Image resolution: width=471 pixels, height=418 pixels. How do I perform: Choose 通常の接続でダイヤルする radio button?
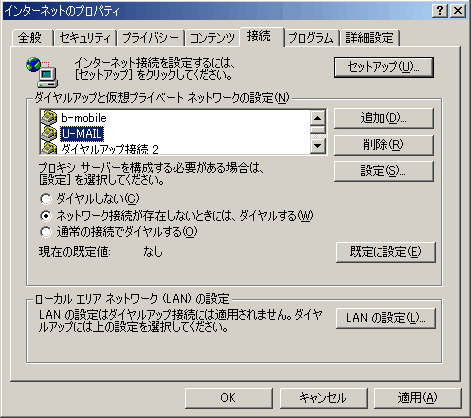pos(46,232)
